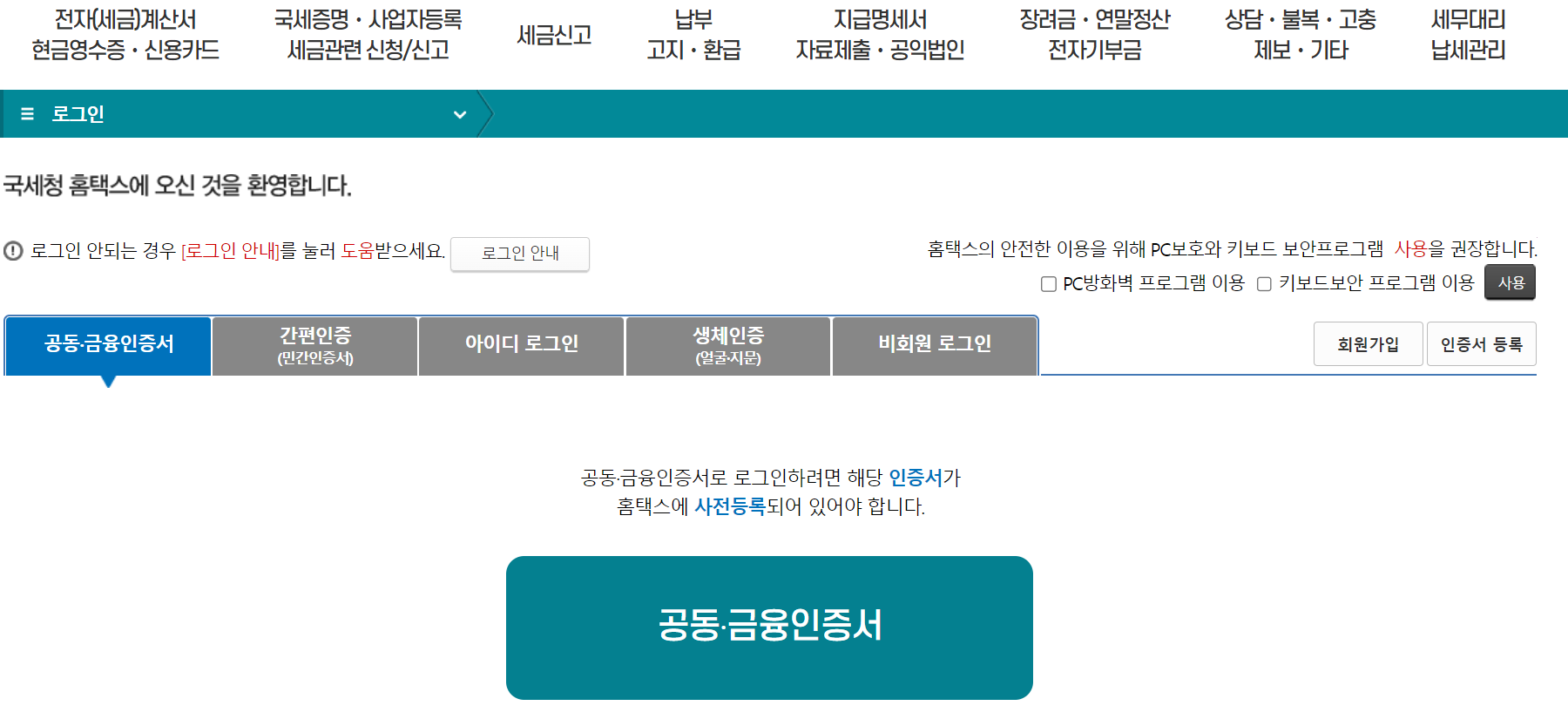Open 장려금·연말정산 전자기부금 menu

1095,35
